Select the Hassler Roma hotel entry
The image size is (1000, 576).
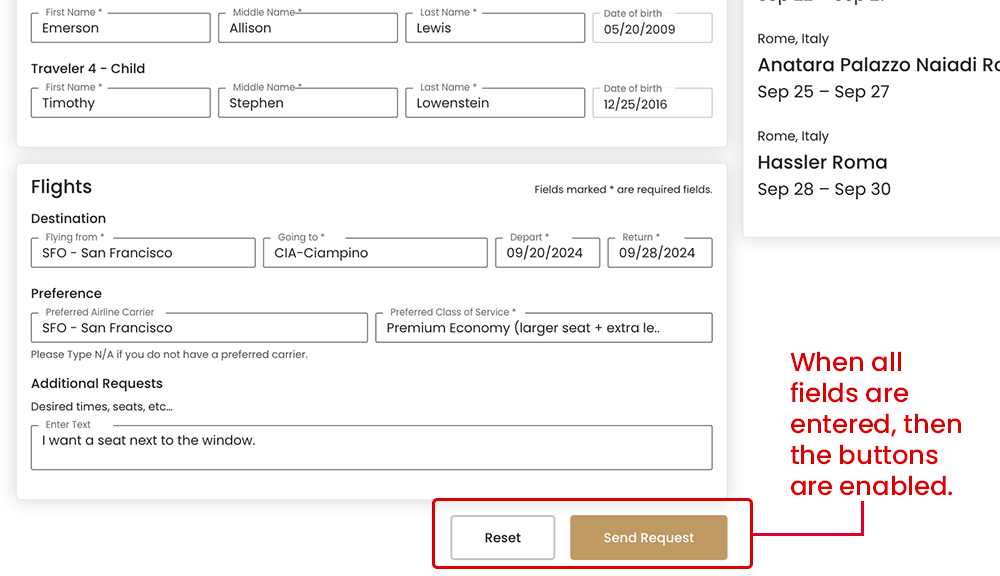tap(822, 162)
